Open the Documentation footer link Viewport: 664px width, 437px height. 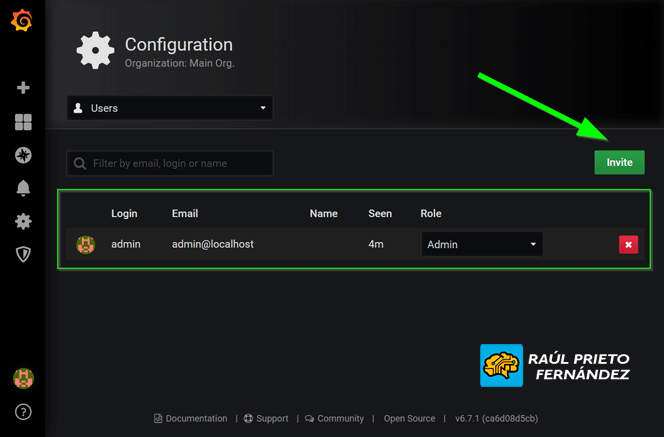(193, 418)
